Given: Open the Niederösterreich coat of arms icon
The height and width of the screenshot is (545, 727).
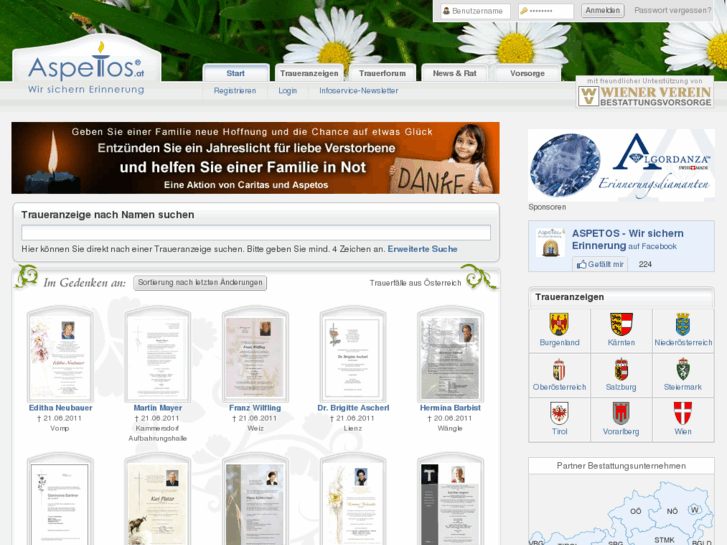Looking at the screenshot, I should tap(683, 324).
